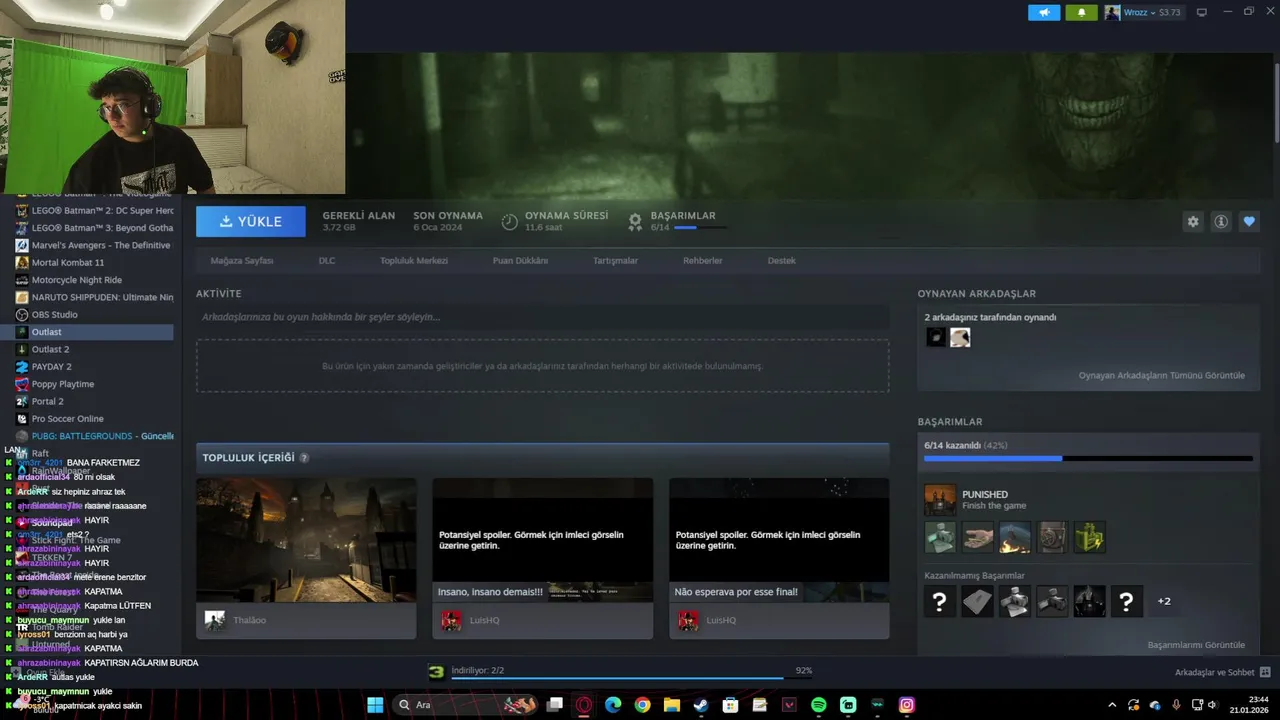Expand the system tray hidden icons chevron
Image resolution: width=1280 pixels, height=720 pixels.
click(x=1112, y=705)
